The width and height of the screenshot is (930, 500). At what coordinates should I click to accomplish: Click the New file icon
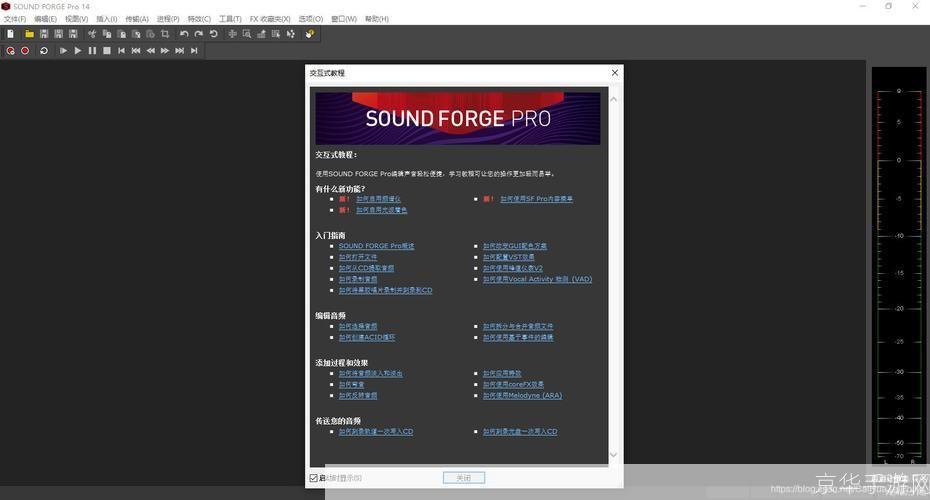coord(10,34)
